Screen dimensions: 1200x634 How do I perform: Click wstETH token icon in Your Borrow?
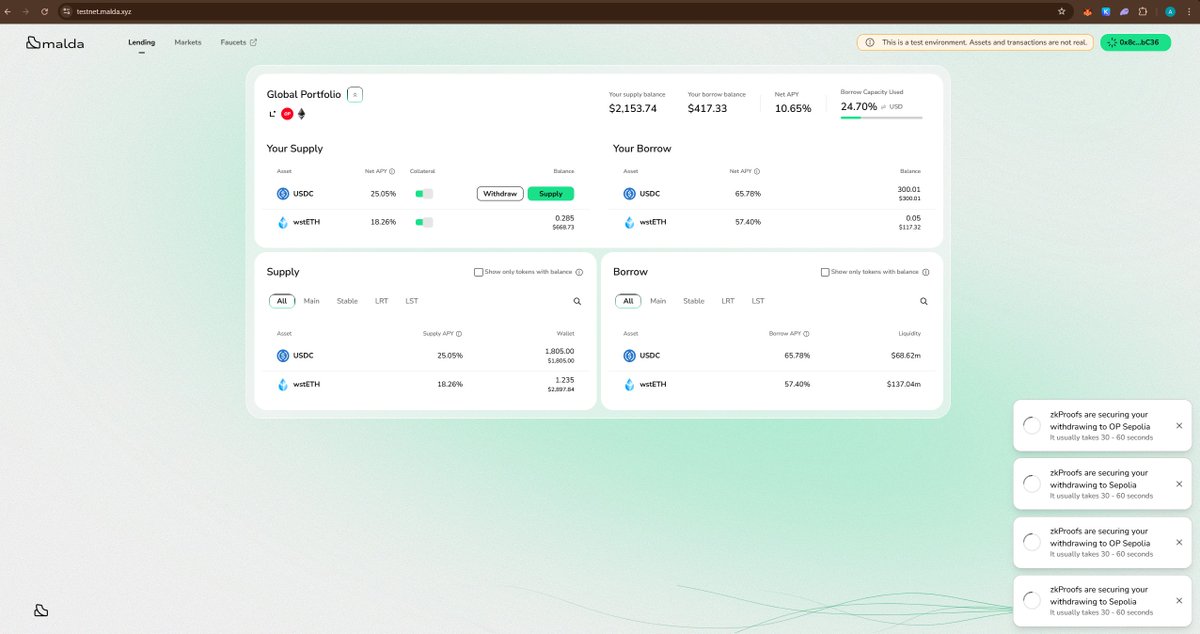point(629,222)
